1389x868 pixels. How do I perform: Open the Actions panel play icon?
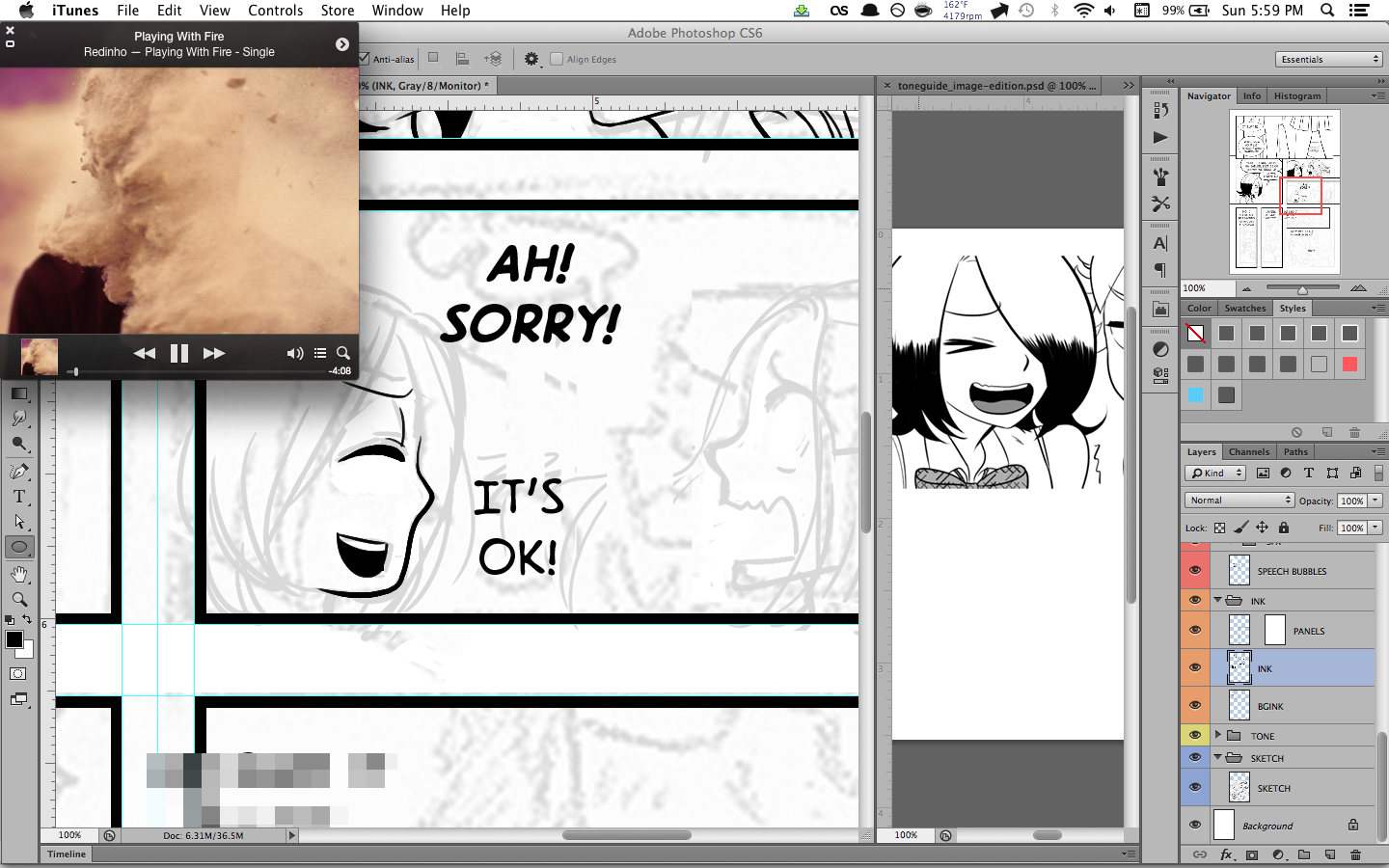1160,137
